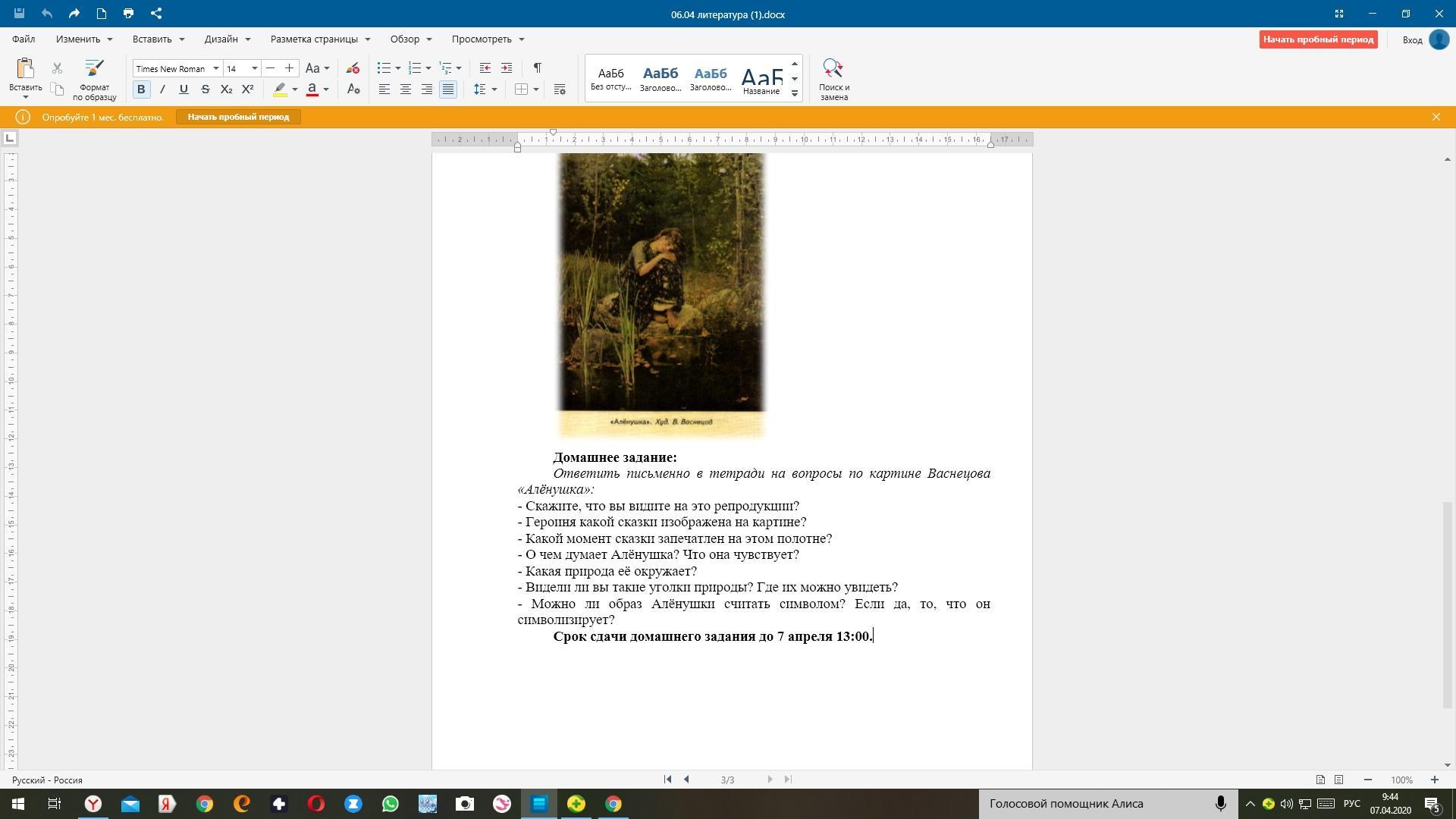This screenshot has height=819, width=1456.
Task: Select the Название style
Action: [x=761, y=79]
